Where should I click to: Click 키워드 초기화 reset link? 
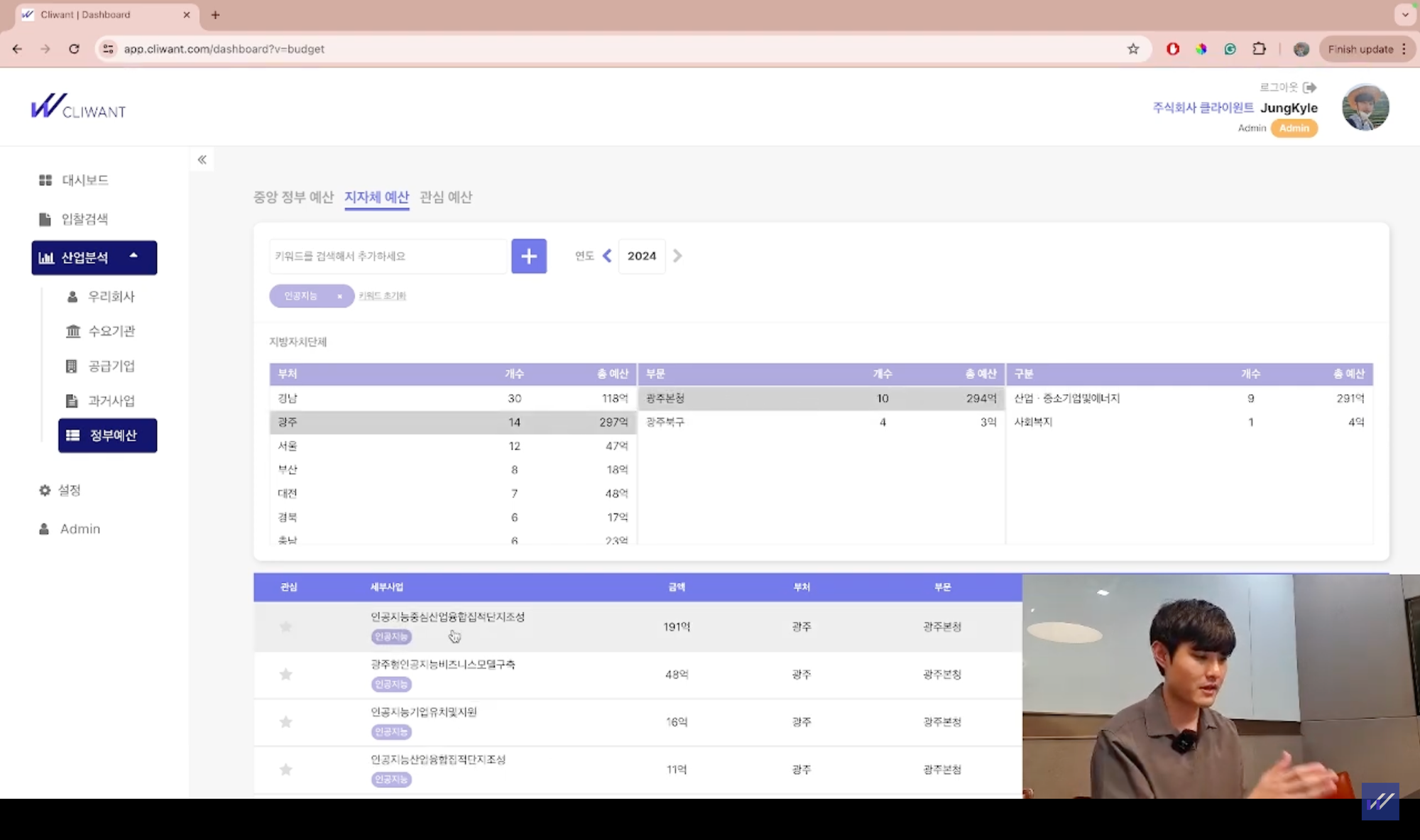click(382, 296)
